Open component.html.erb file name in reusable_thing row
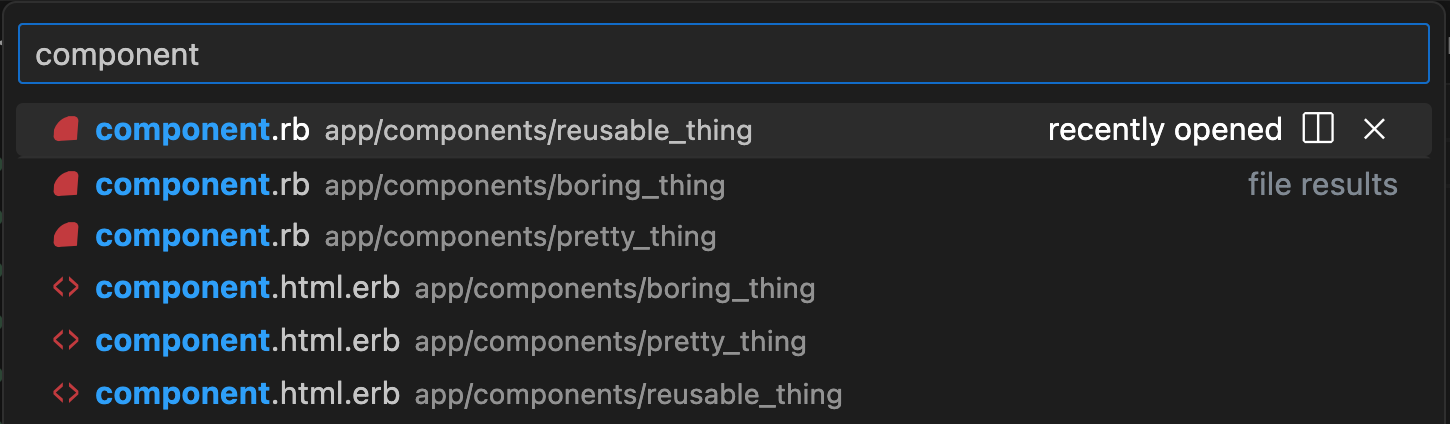Image resolution: width=1450 pixels, height=424 pixels. point(247,393)
